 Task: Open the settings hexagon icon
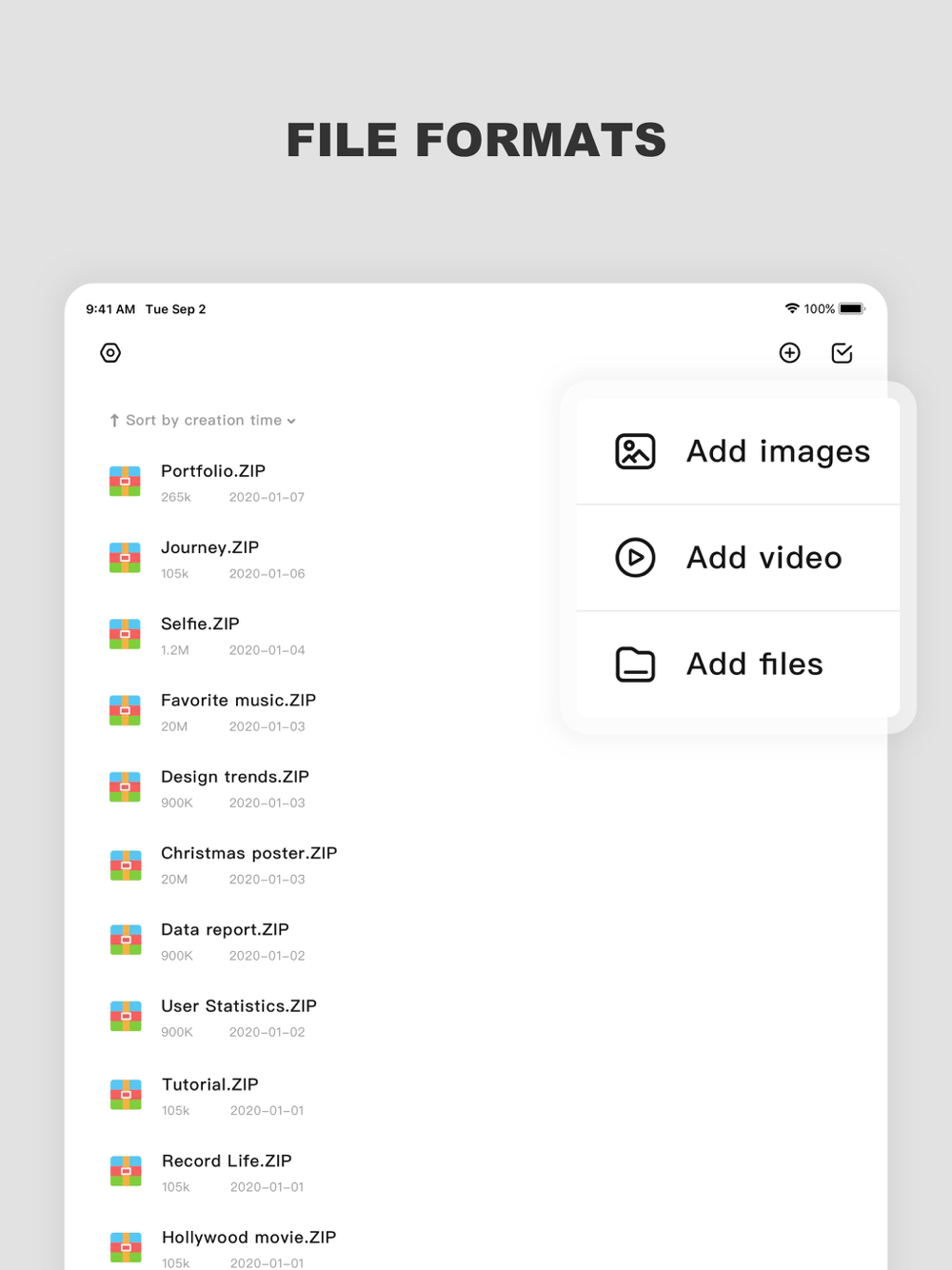click(x=110, y=353)
